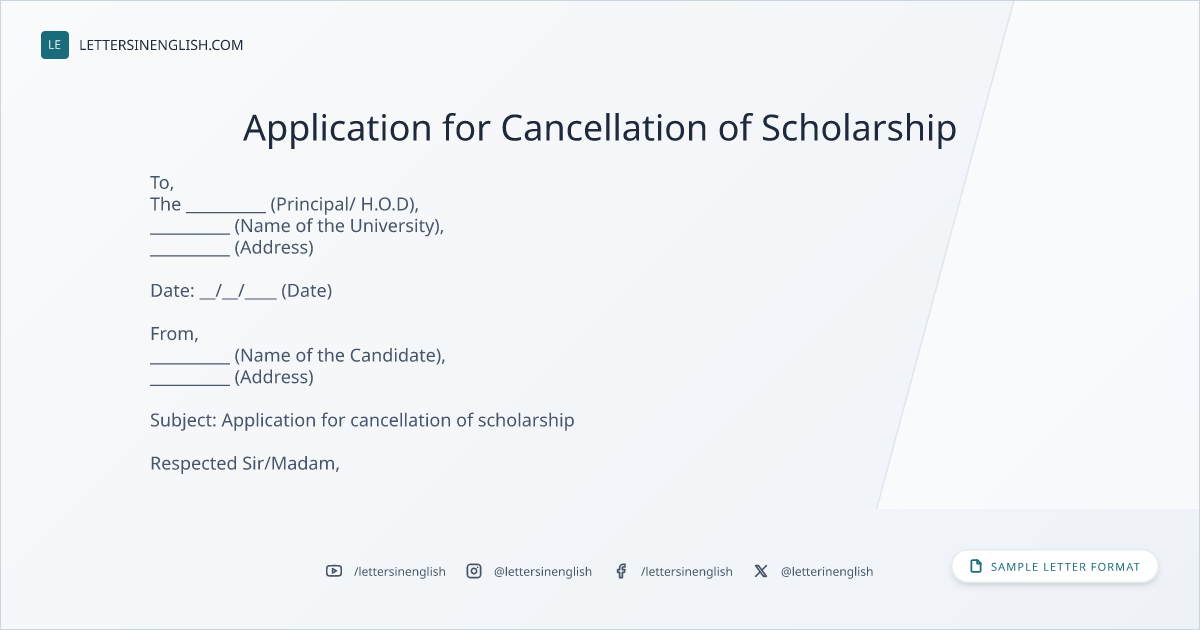Click the Date blank line
Viewport: 1200px width, 630px height.
[x=238, y=291]
